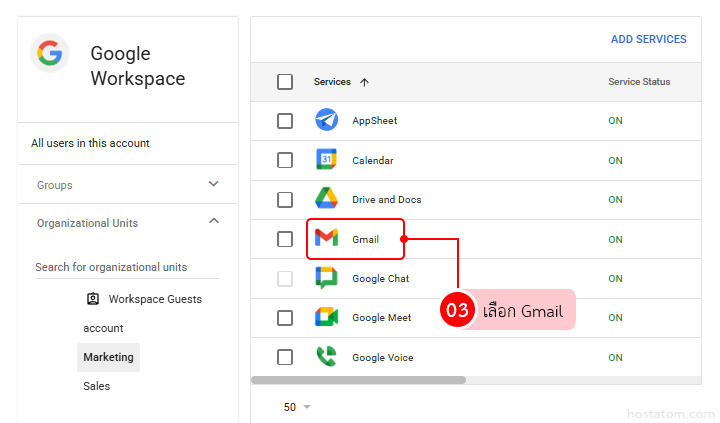Click the Services column header
The width and height of the screenshot is (720, 423).
point(332,82)
